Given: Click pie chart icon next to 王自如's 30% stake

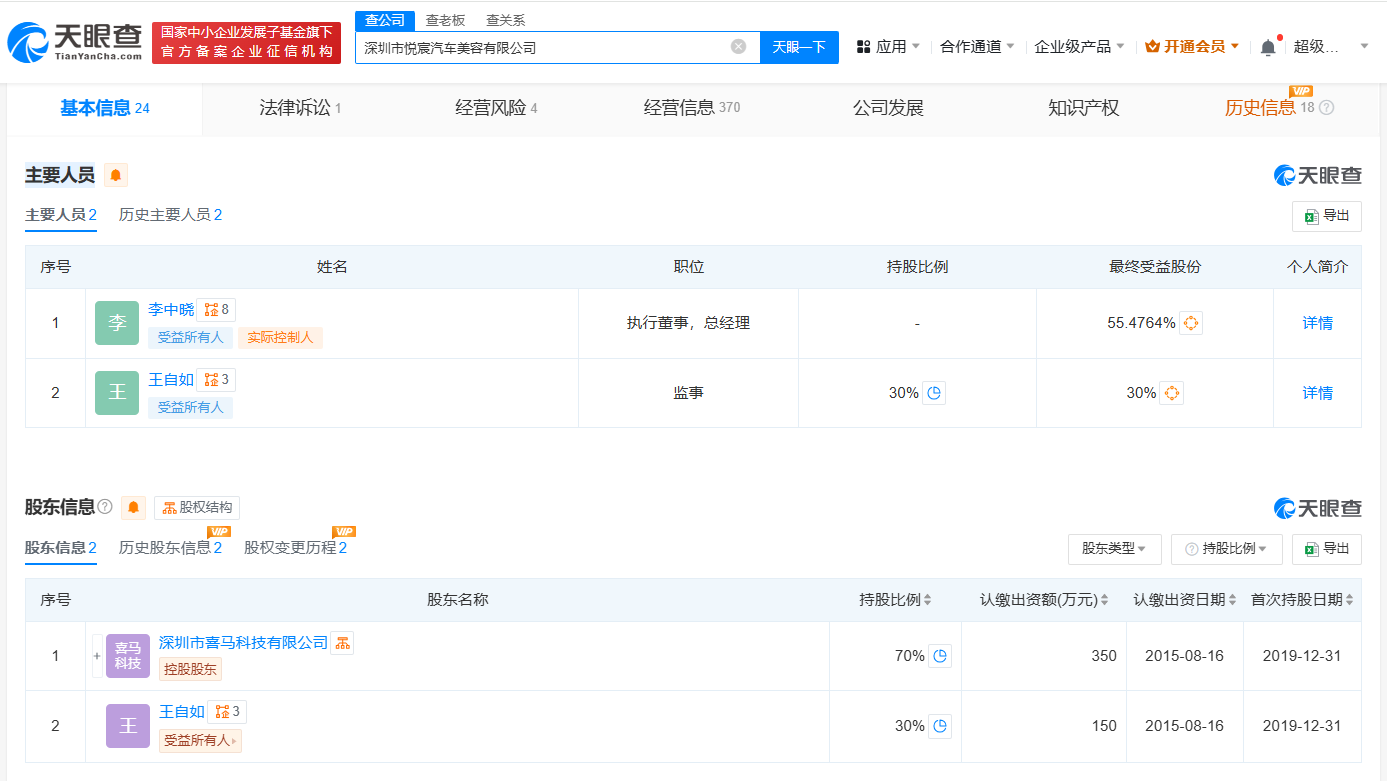Looking at the screenshot, I should (933, 392).
